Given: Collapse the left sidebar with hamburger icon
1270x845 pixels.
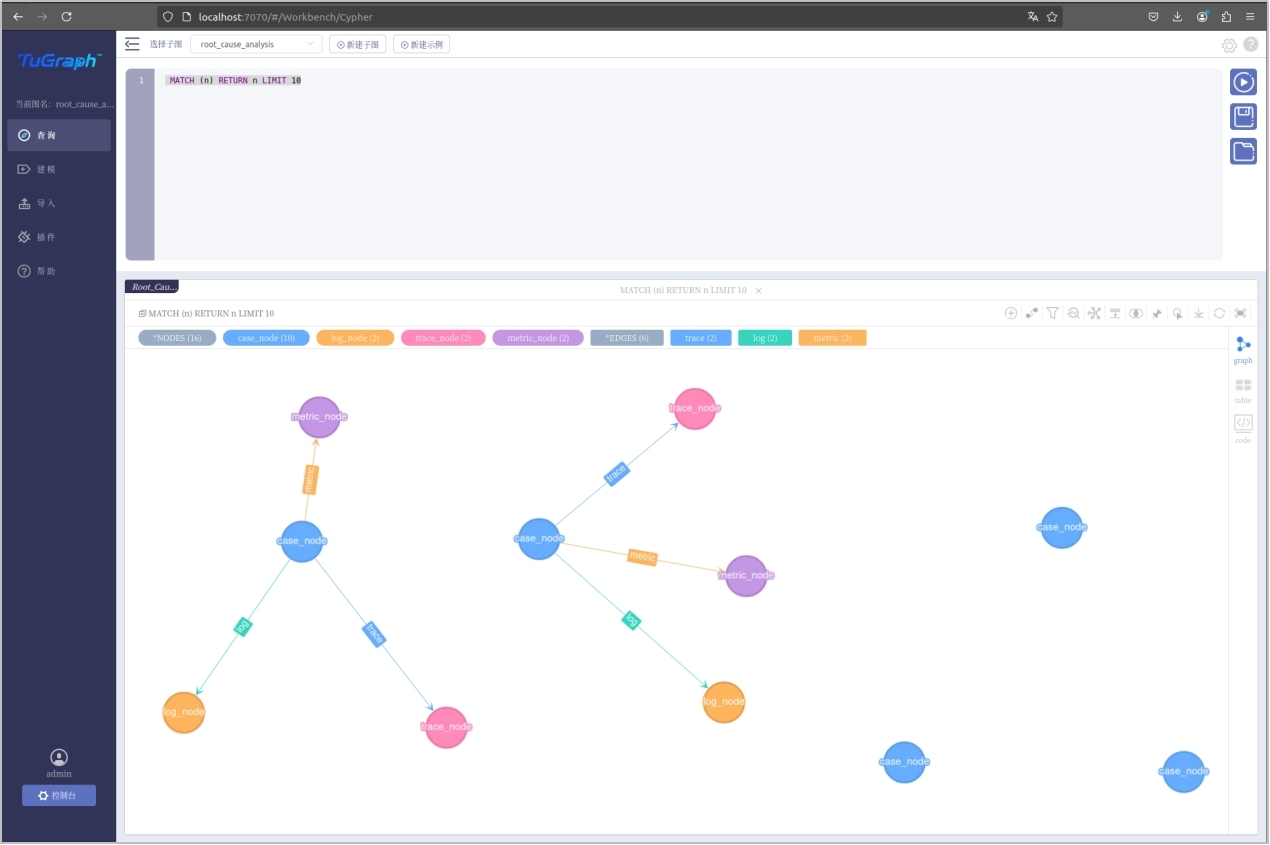Looking at the screenshot, I should [132, 44].
